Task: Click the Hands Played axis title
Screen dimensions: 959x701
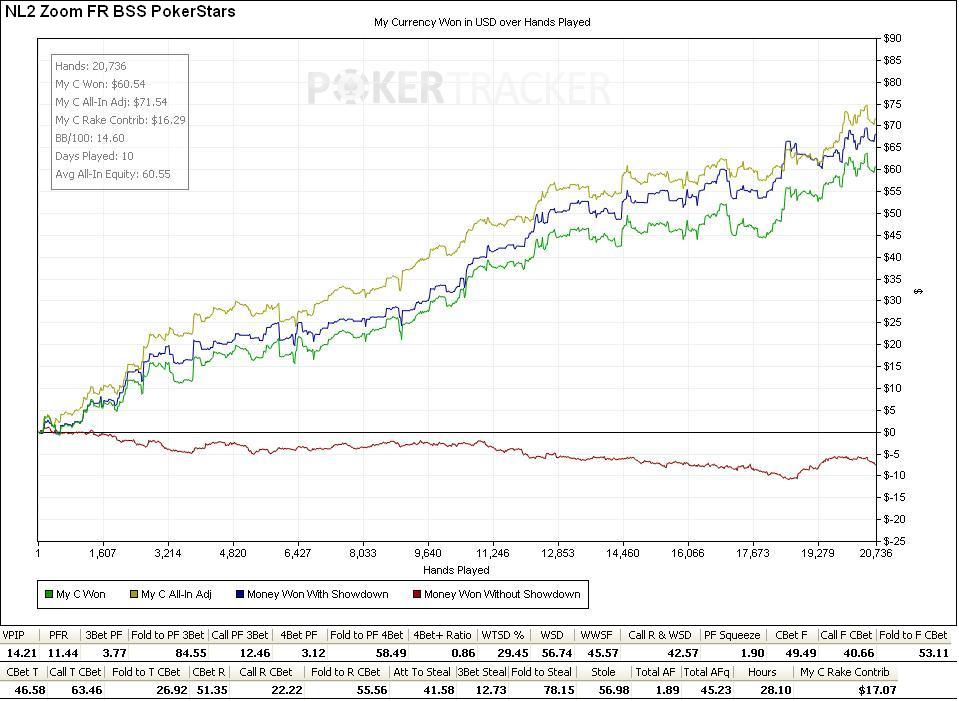Action: pos(456,569)
